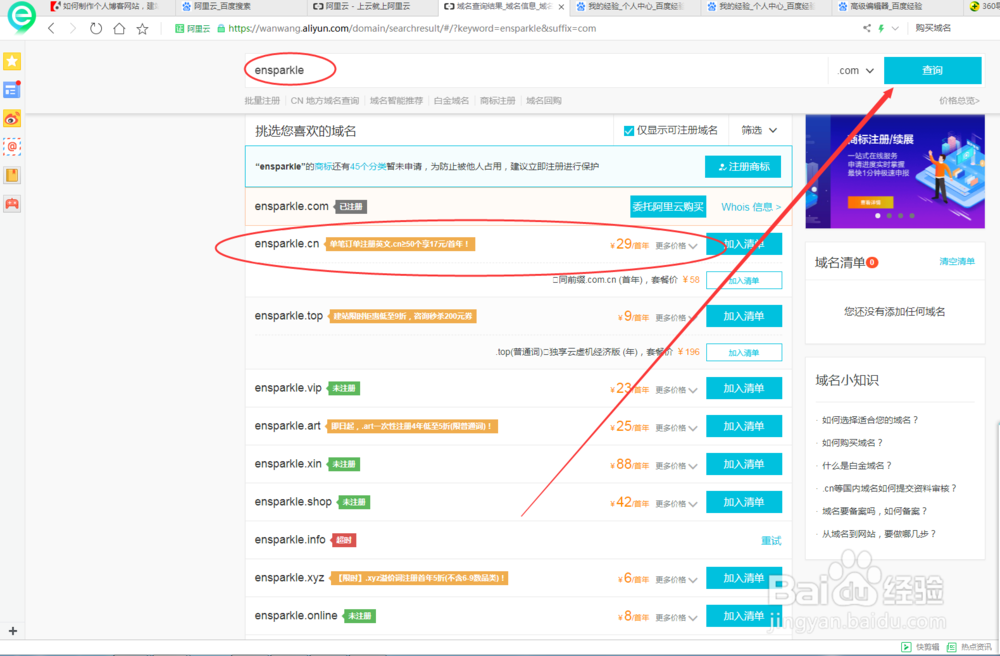
Task: Open the 域名智能推荐 menu link
Action: point(396,101)
